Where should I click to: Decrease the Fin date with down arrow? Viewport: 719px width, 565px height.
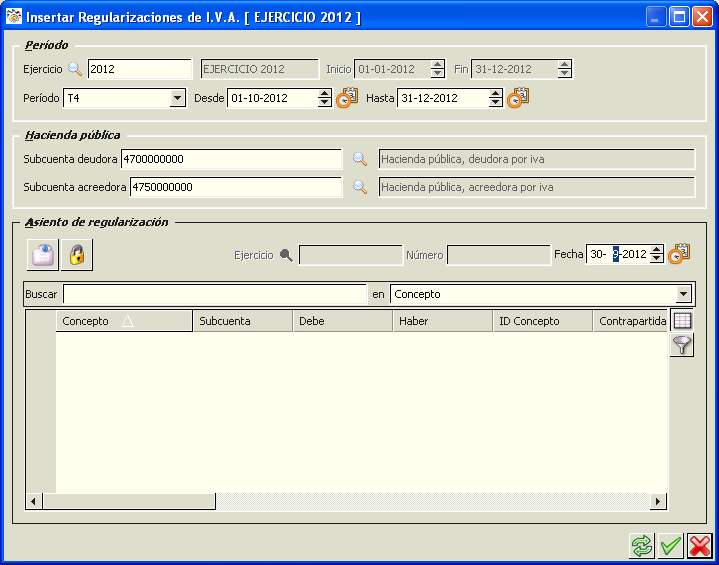point(564,73)
